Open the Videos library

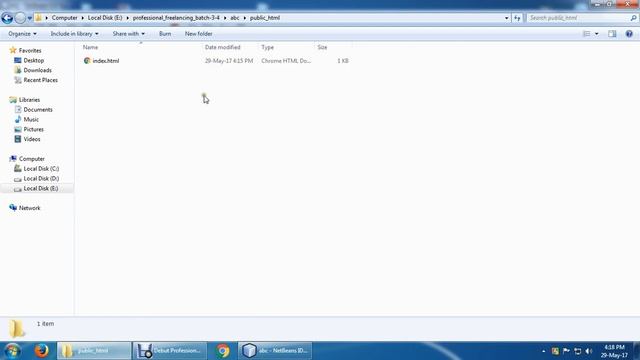click(x=32, y=139)
